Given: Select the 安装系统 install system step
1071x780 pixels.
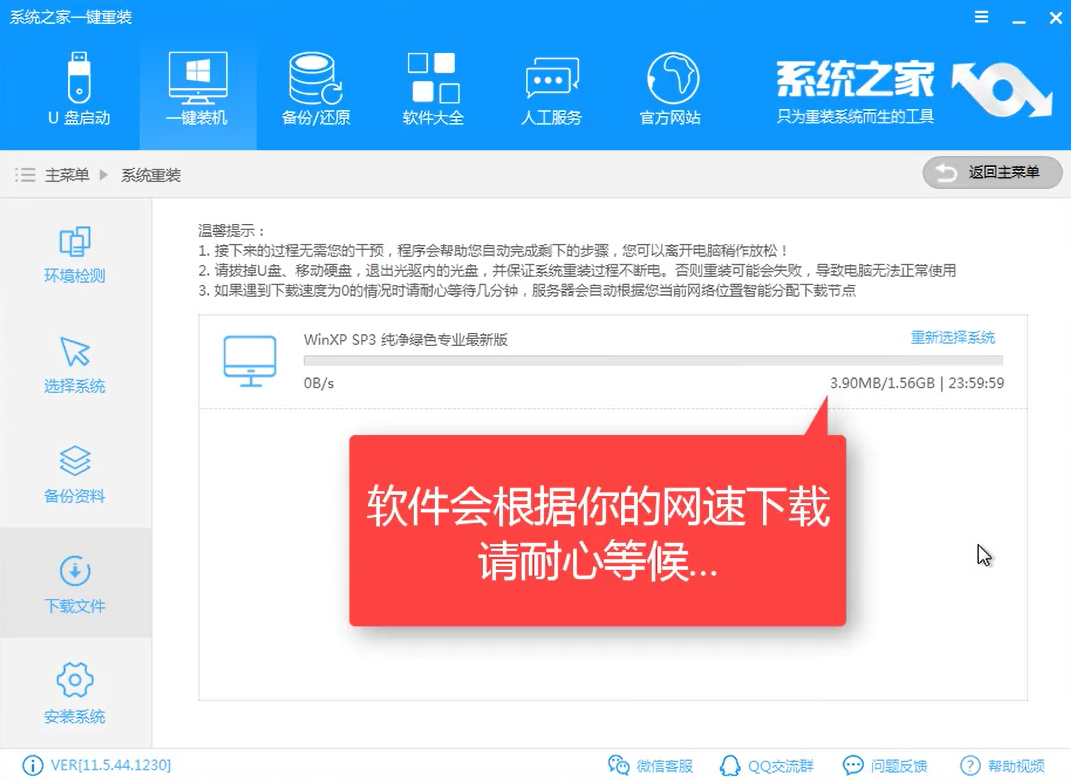Looking at the screenshot, I should point(74,693).
